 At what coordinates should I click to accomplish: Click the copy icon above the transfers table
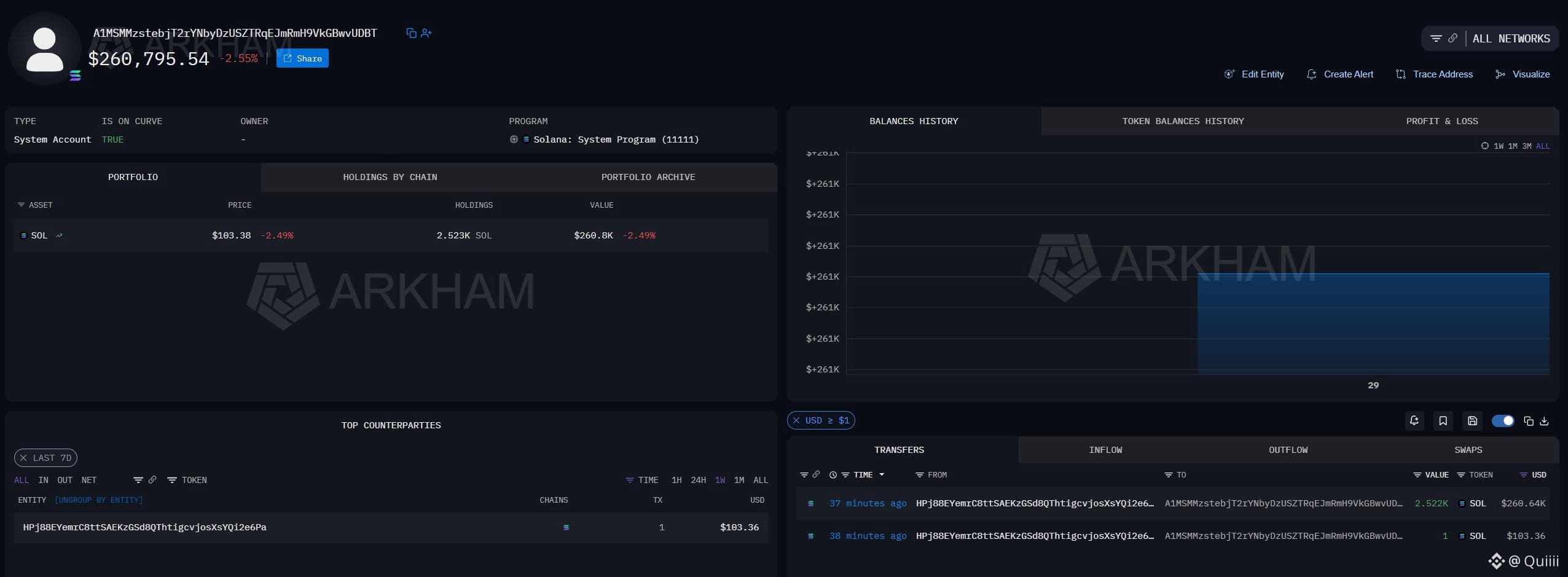pyautogui.click(x=1529, y=421)
